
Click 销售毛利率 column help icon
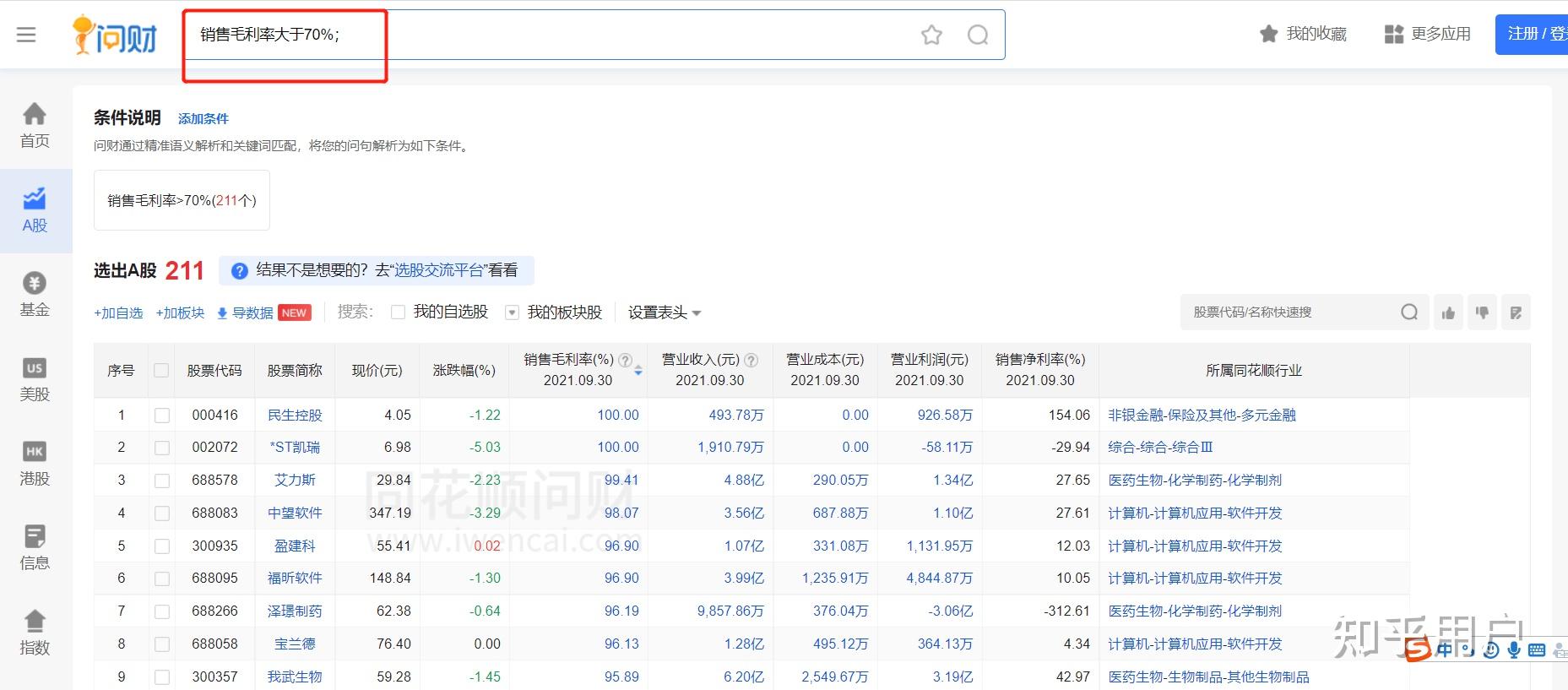[625, 360]
